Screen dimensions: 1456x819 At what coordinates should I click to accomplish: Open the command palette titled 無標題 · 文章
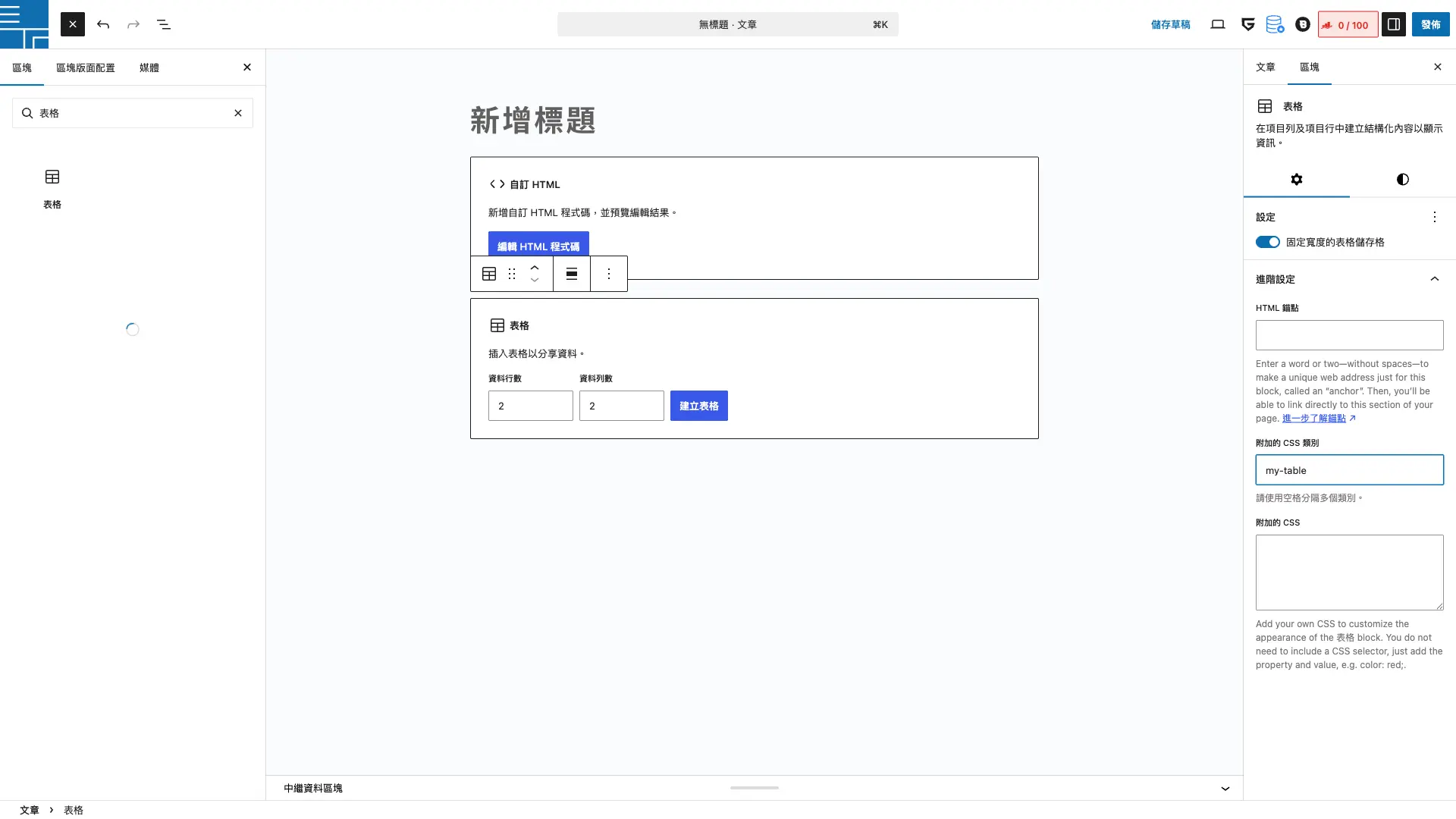pos(728,24)
